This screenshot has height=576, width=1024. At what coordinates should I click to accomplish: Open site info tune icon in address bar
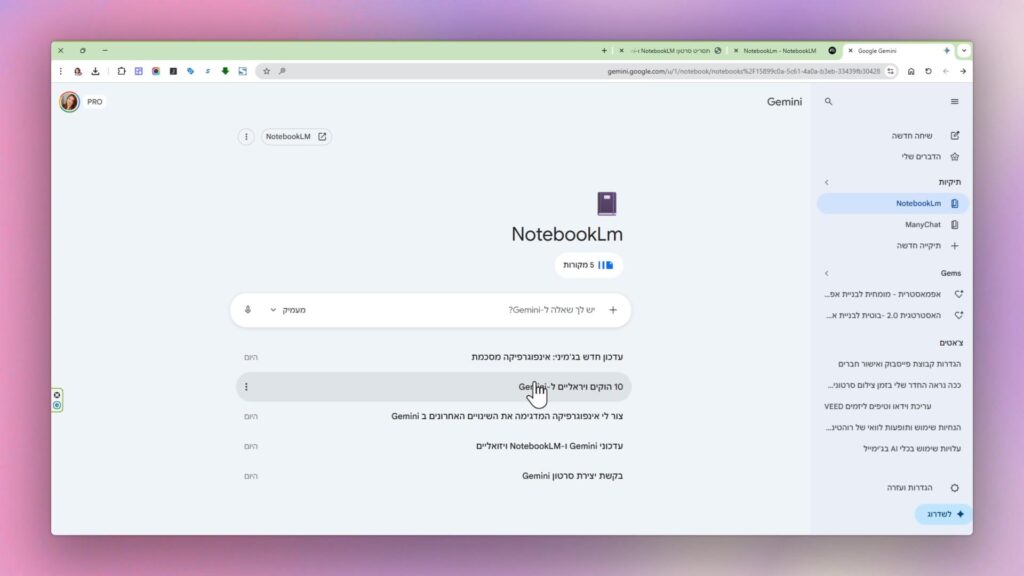890,71
